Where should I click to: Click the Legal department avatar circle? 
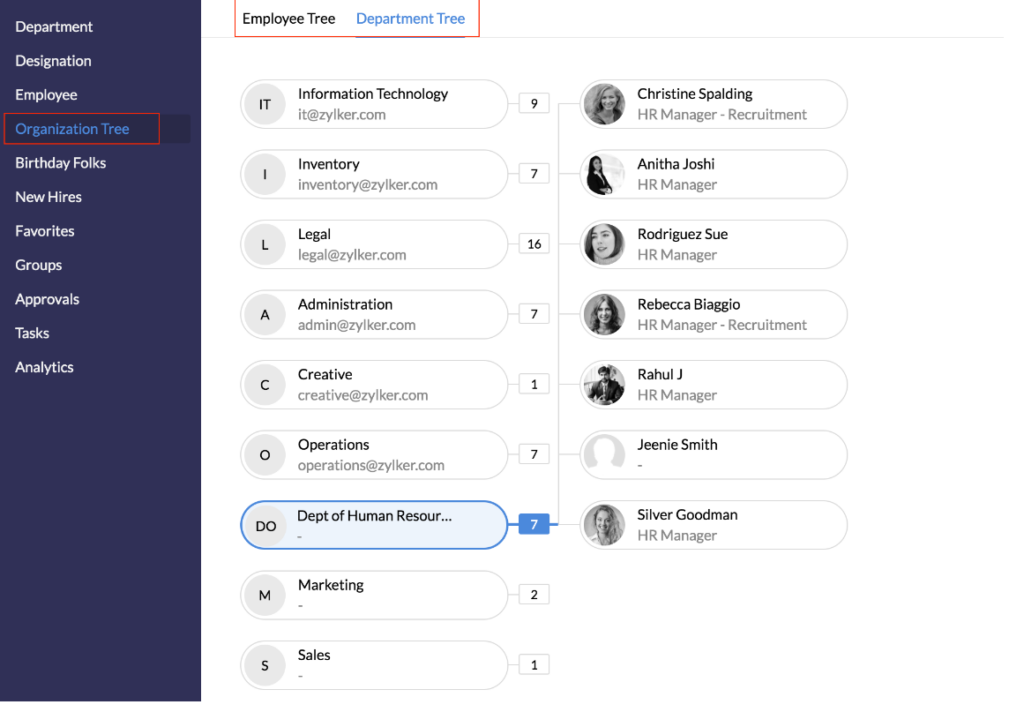tap(265, 244)
